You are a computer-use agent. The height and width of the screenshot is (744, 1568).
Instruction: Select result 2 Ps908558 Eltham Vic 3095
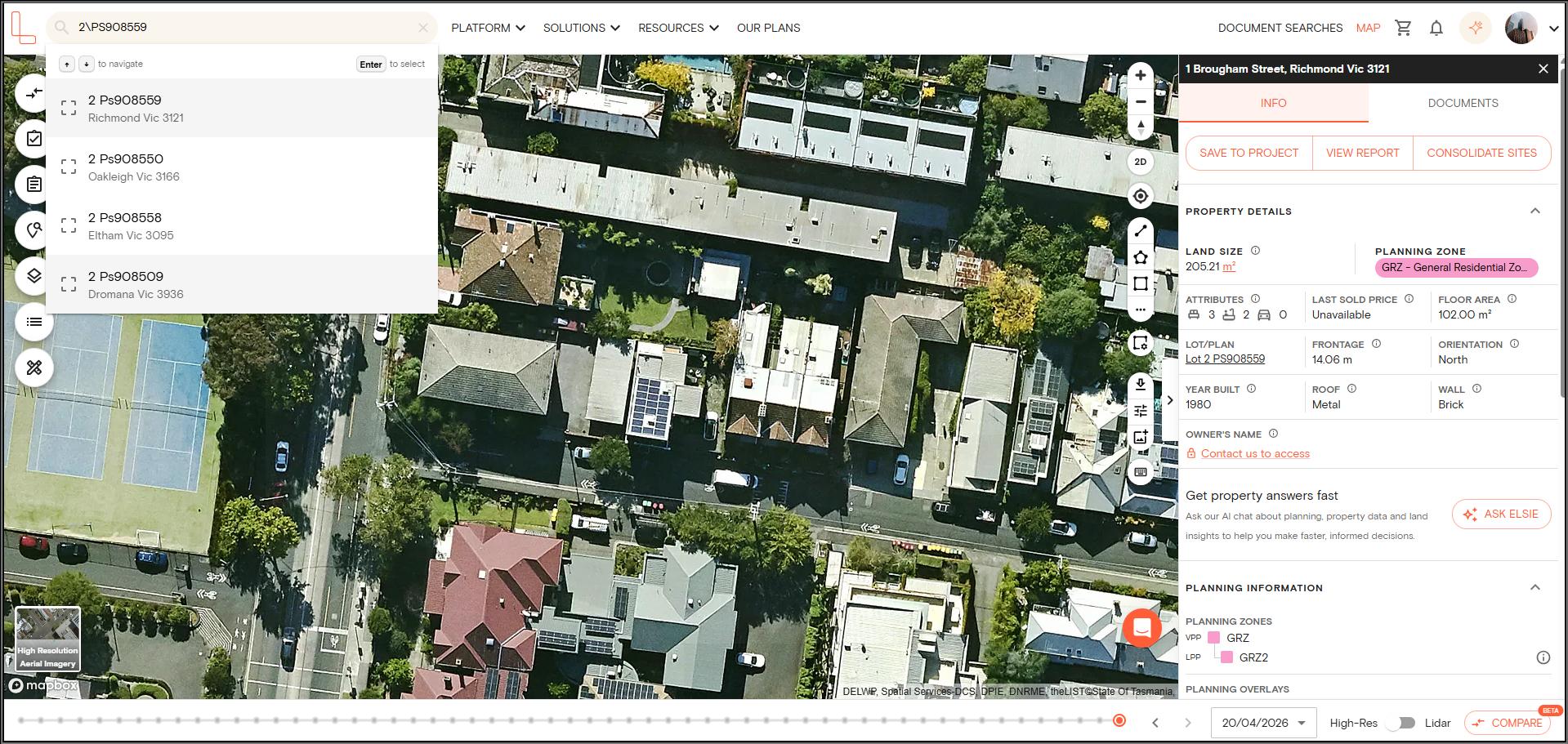click(242, 225)
